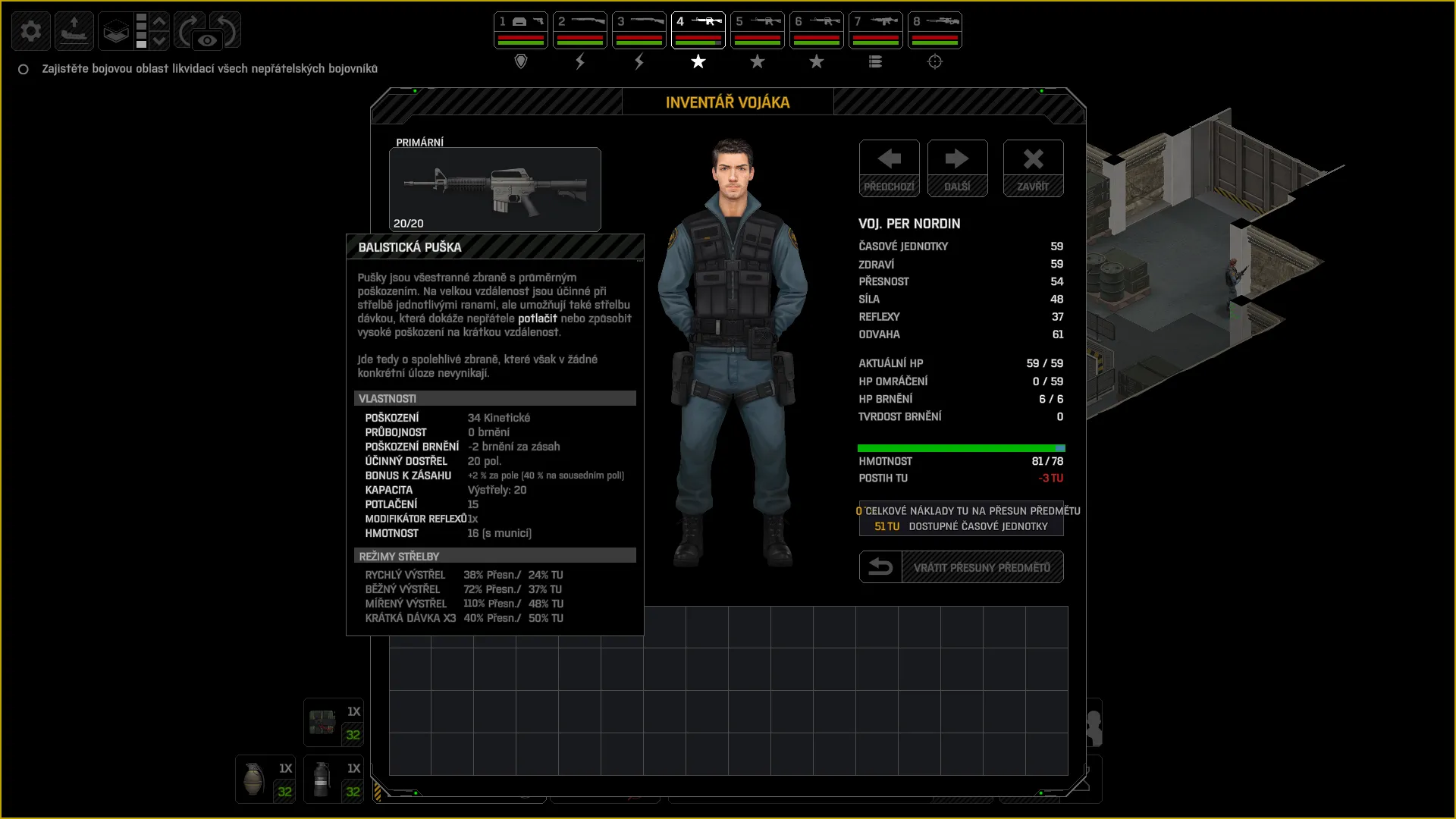The image size is (1456, 819).
Task: Toggle the level layers view icon
Action: coord(116,31)
